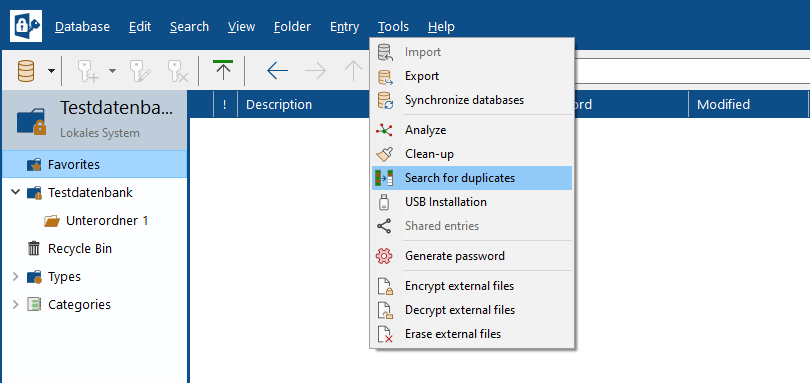Screen dimensions: 810x383
Task: Open the Entry menu
Action: [345, 26]
